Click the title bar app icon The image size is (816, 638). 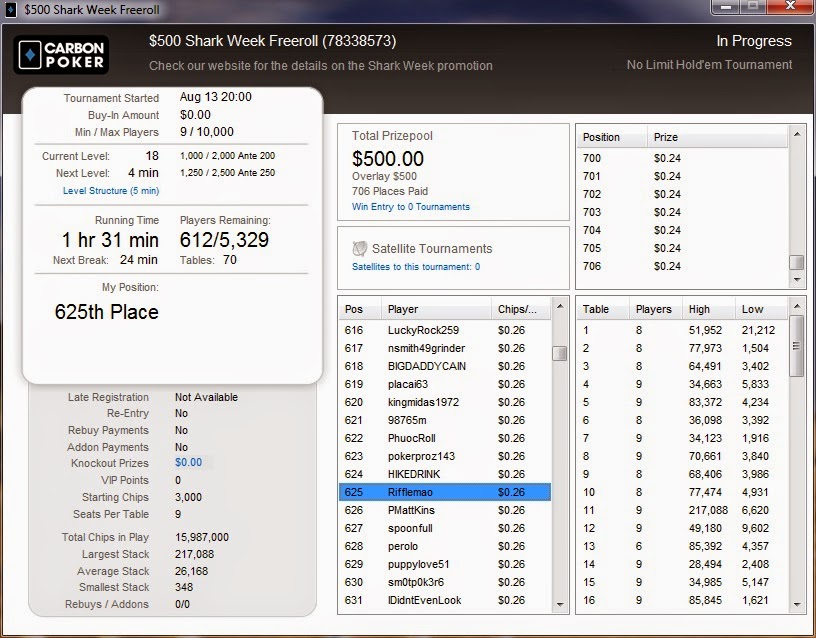(x=10, y=10)
